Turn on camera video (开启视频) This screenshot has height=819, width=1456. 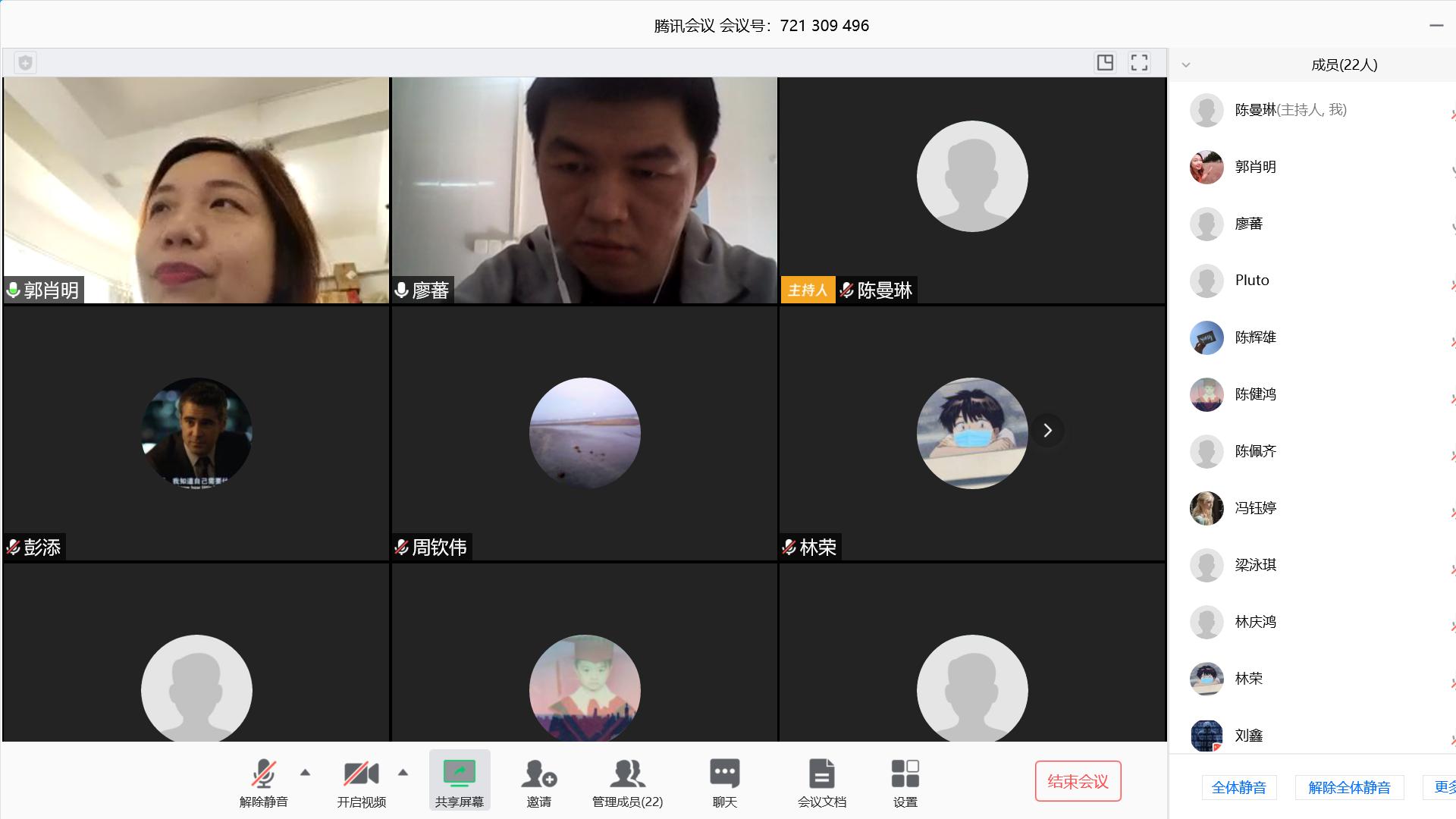pyautogui.click(x=361, y=774)
